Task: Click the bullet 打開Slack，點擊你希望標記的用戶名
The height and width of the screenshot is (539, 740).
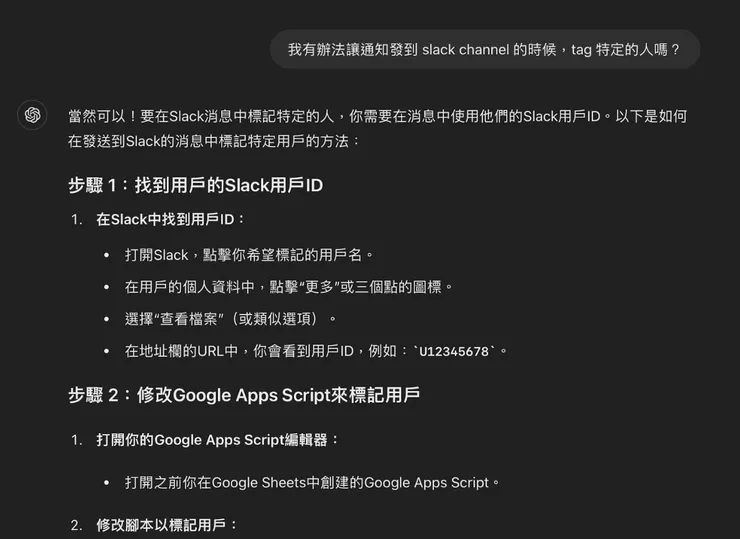Action: (249, 255)
